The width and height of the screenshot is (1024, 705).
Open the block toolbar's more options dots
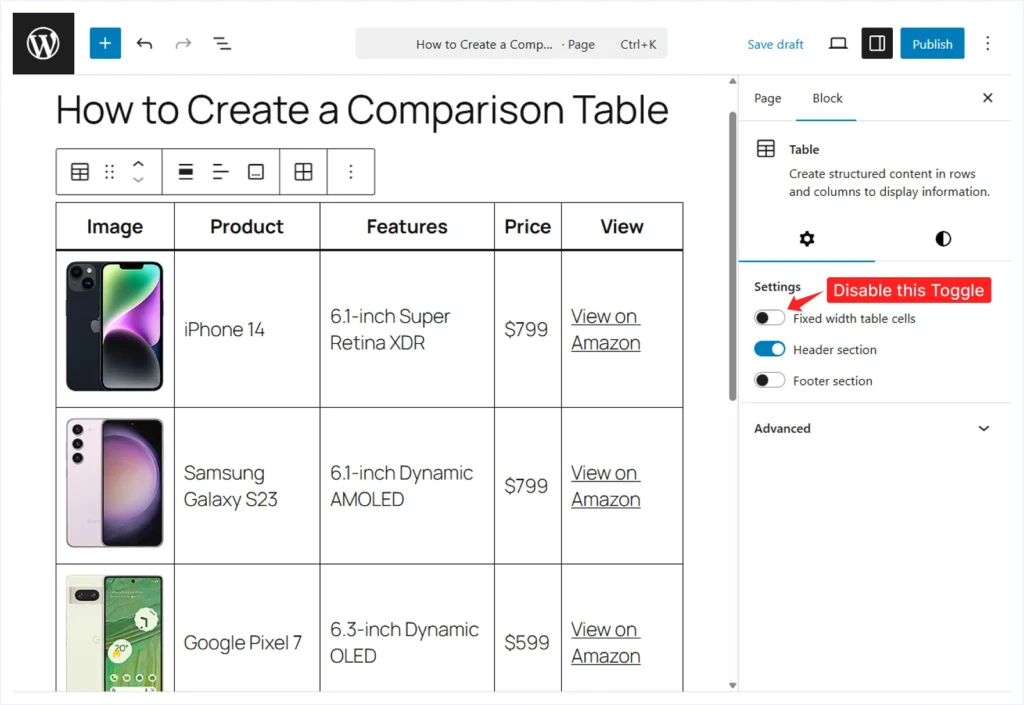pos(351,172)
